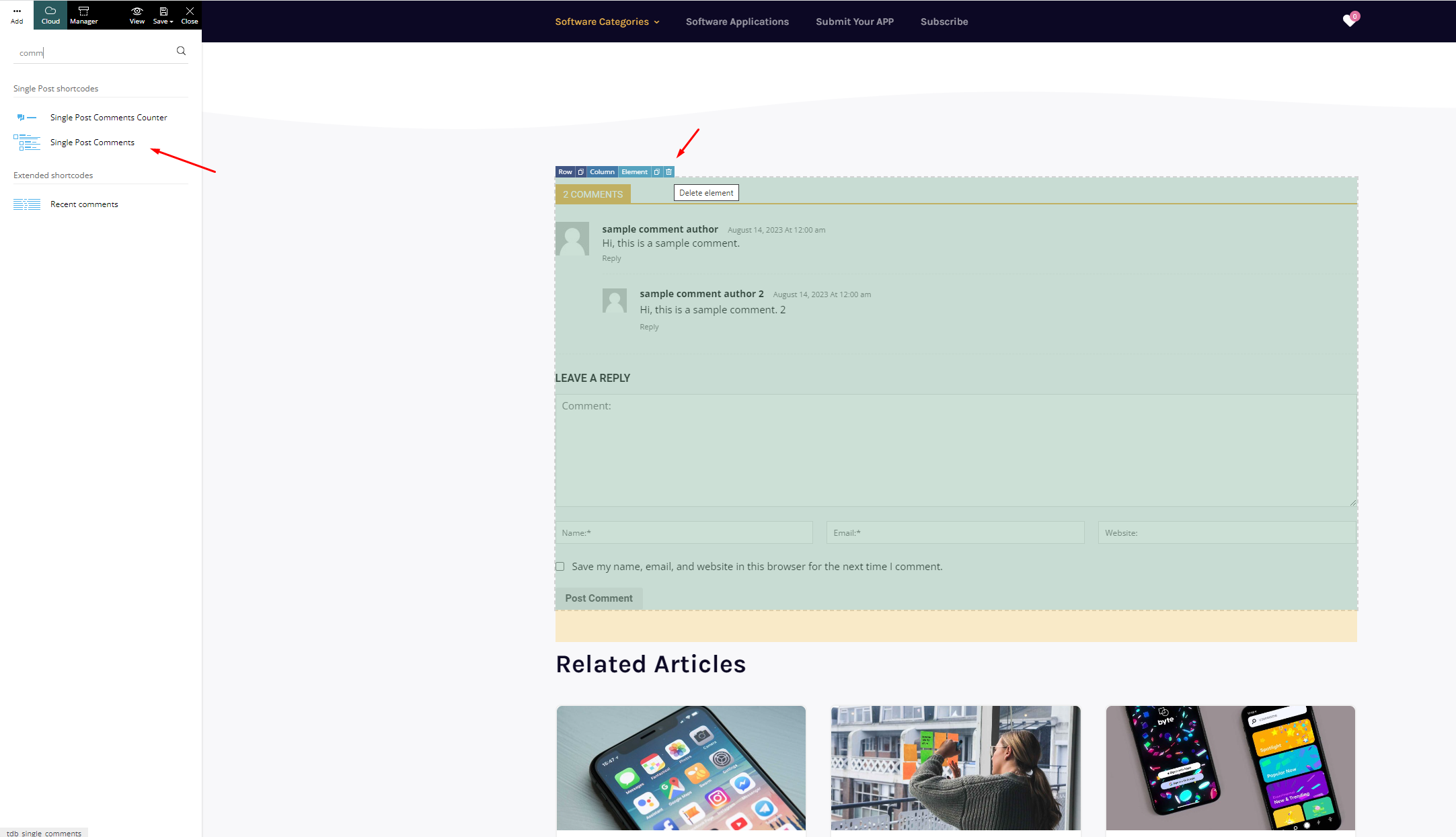Duplicate the row with copy icon
Viewport: 1456px width, 837px height.
click(581, 172)
